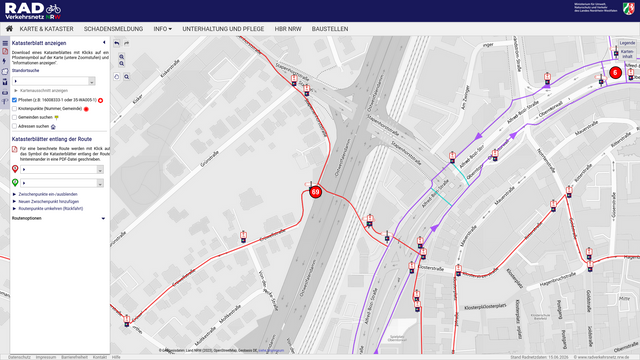640x360 pixels.
Task: Open the Barrierefreiheit footer link
Action: click(74, 357)
